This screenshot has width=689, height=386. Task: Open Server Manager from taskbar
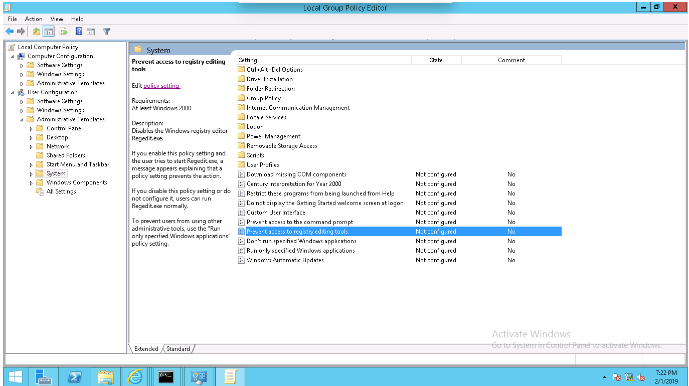(x=44, y=377)
